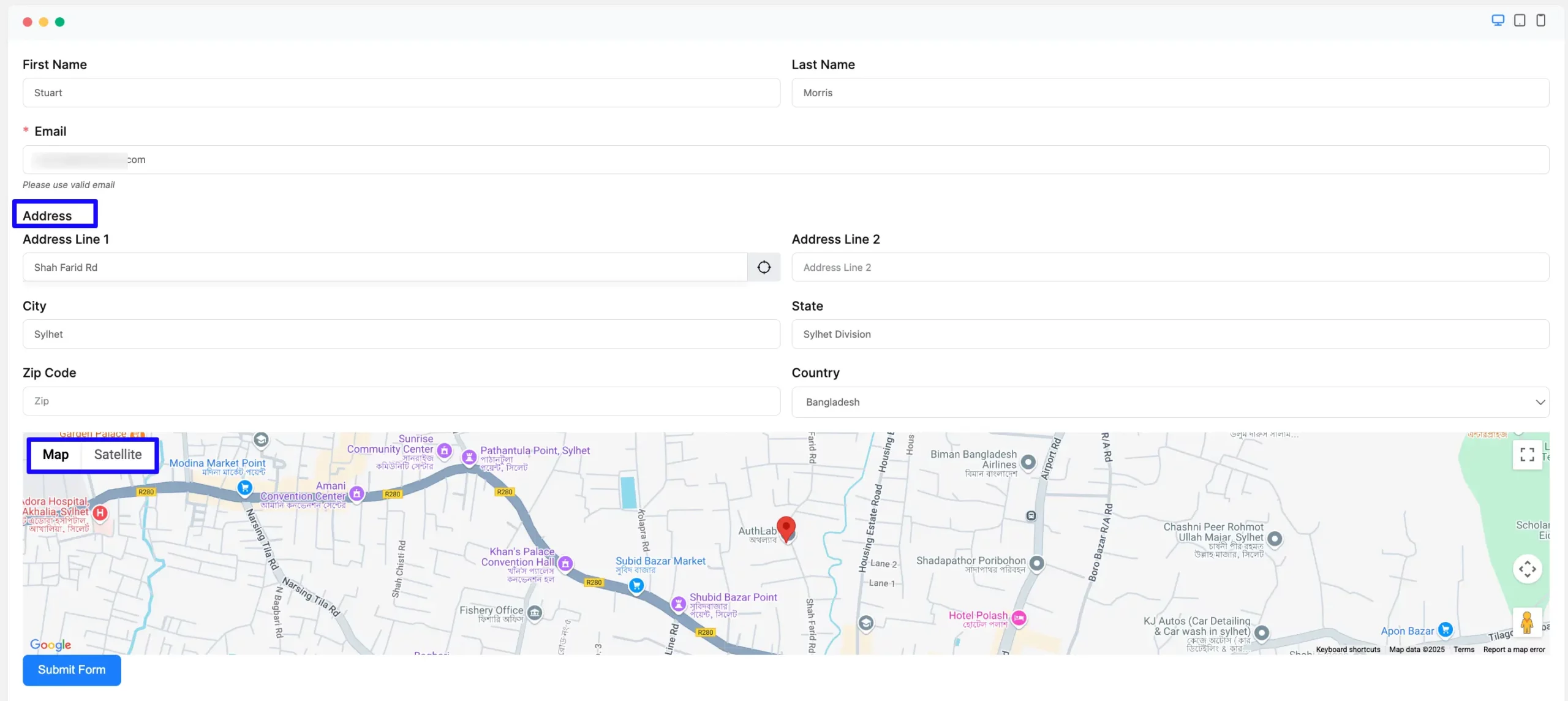
Task: Click map camera pan control icon
Action: click(x=1527, y=569)
